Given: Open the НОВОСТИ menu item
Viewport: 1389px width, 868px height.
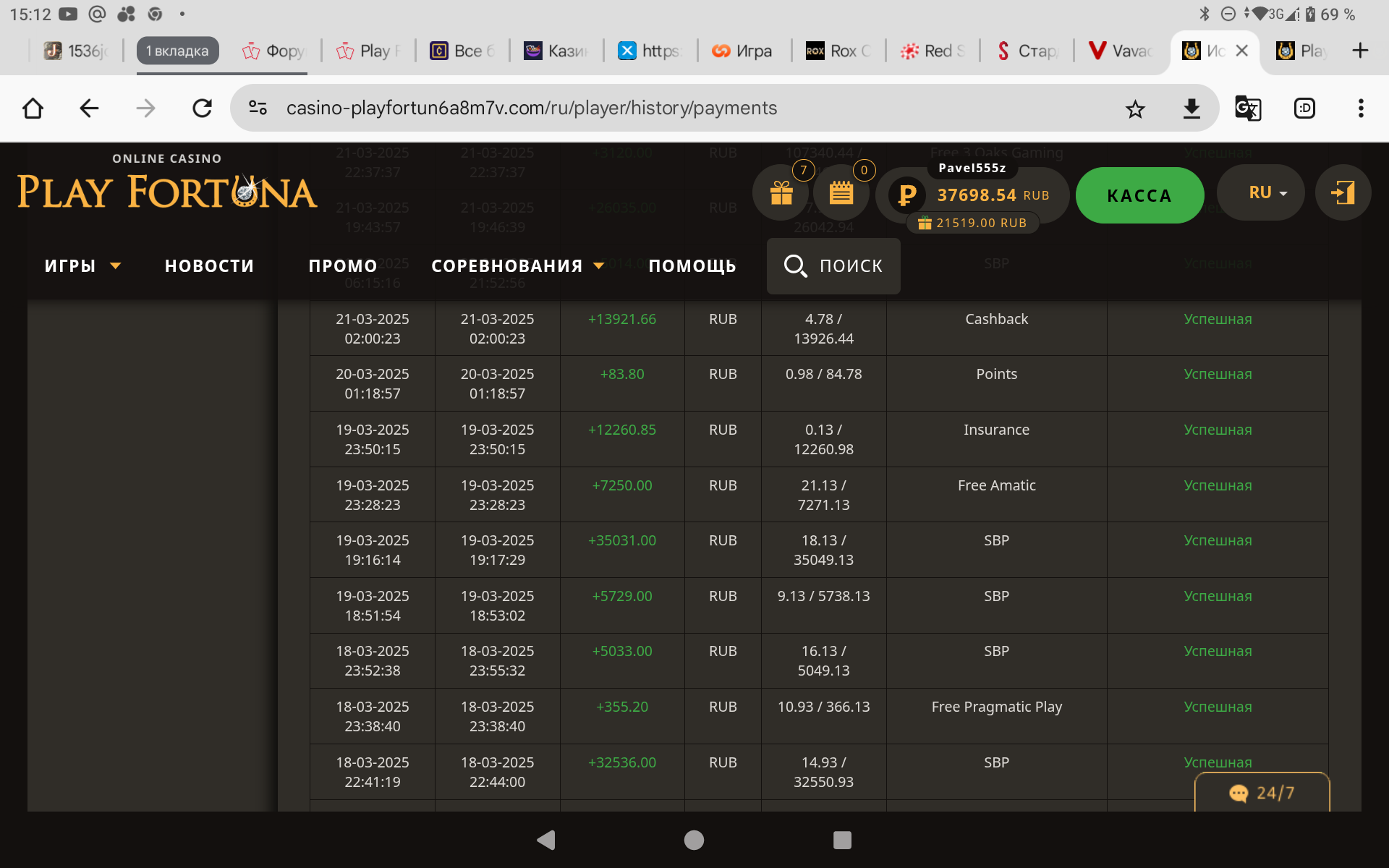Looking at the screenshot, I should (209, 266).
